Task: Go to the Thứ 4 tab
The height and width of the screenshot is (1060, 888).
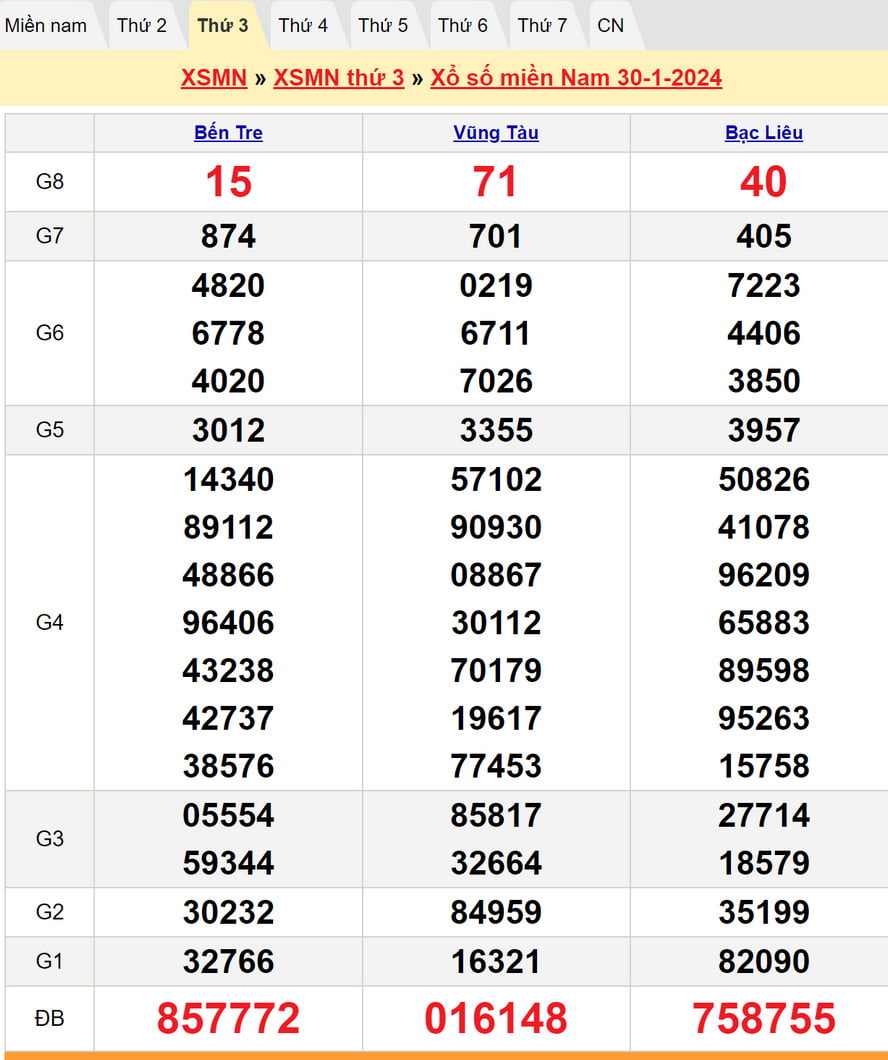Action: 303,26
